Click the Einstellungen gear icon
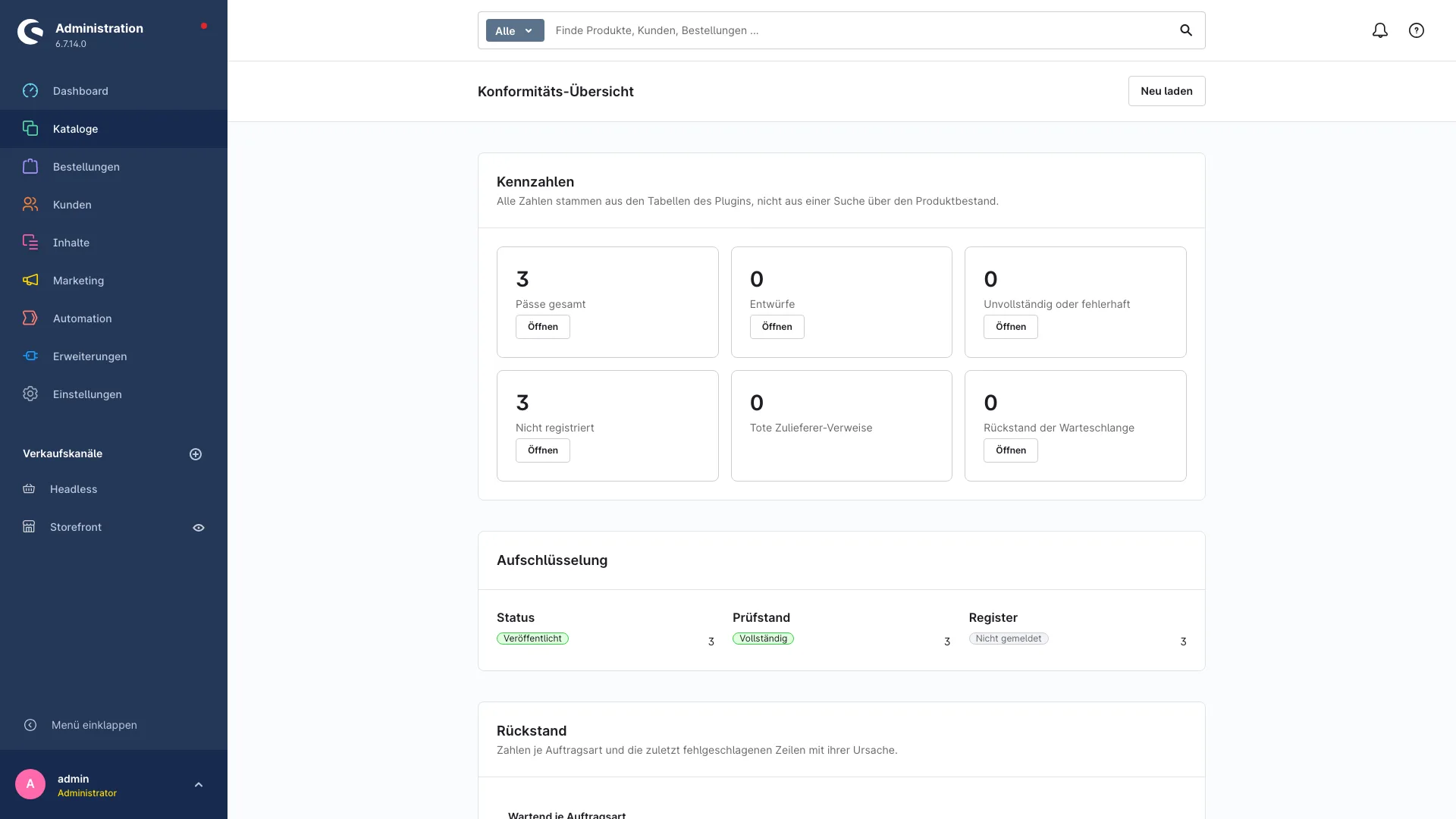This screenshot has height=819, width=1456. coord(30,394)
